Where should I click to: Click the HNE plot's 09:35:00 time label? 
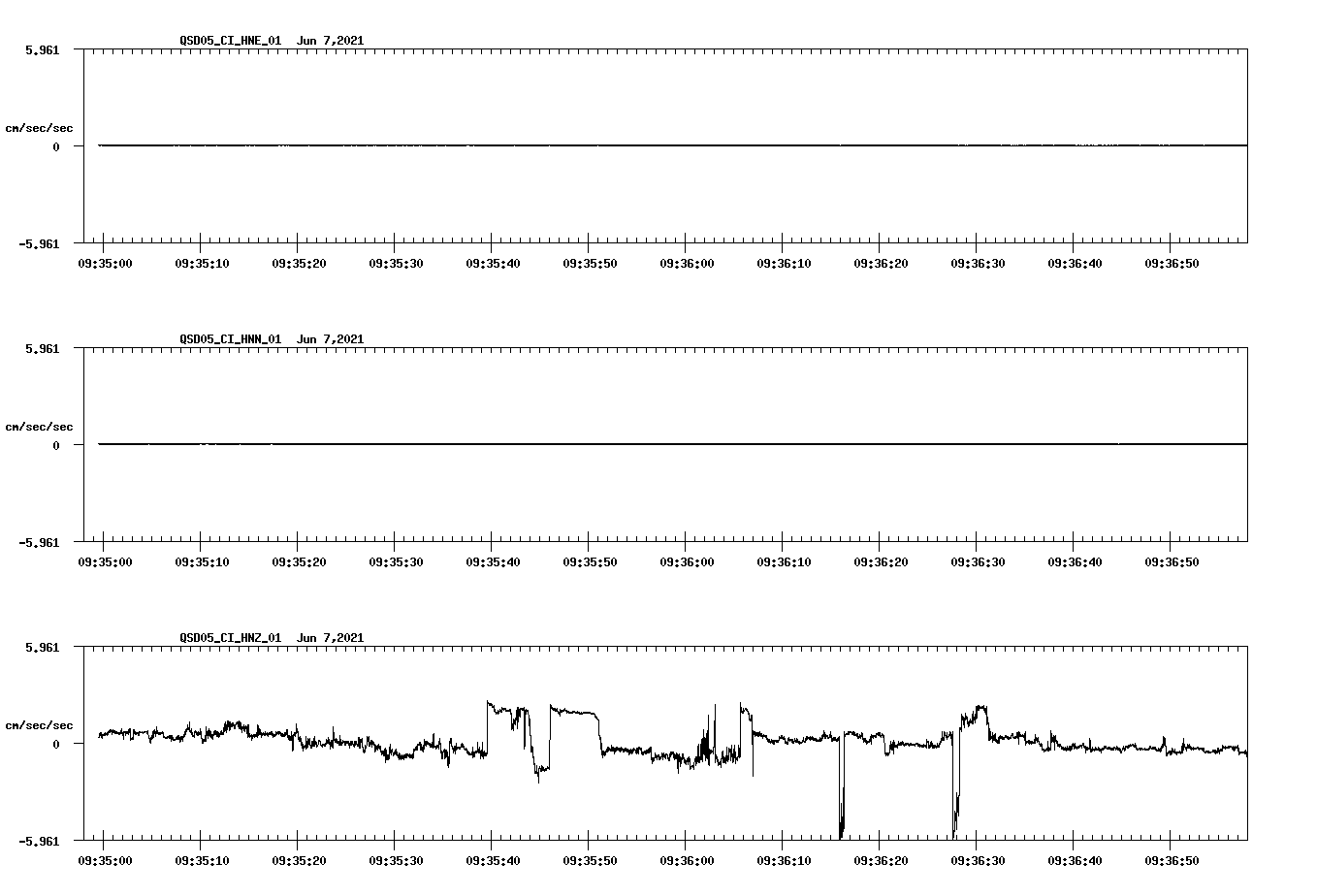click(x=105, y=263)
